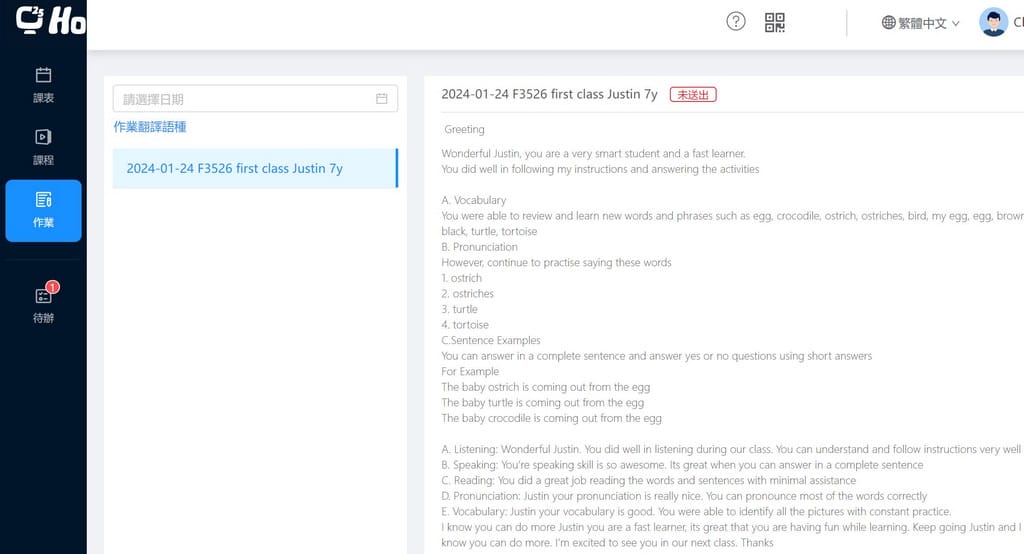Open the calendar icon in date field
Viewport: 1024px width, 554px height.
tap(381, 99)
